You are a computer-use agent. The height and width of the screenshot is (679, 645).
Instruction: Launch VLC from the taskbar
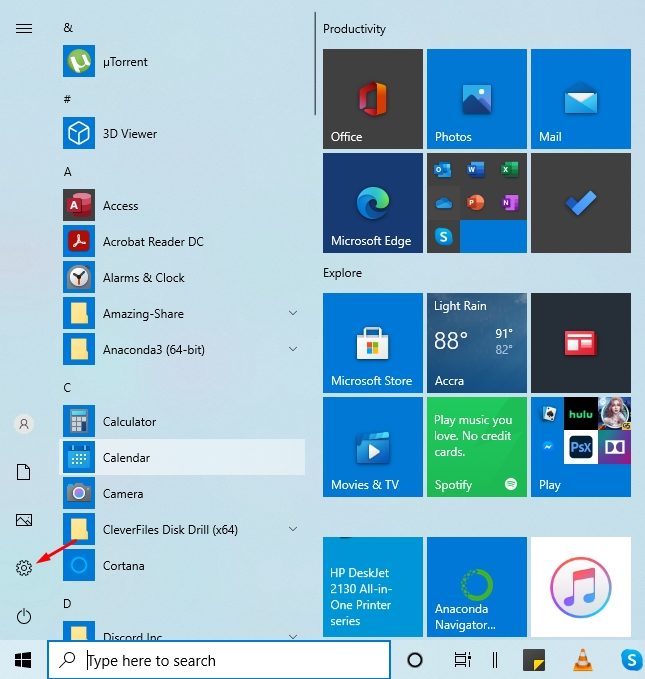coord(583,660)
